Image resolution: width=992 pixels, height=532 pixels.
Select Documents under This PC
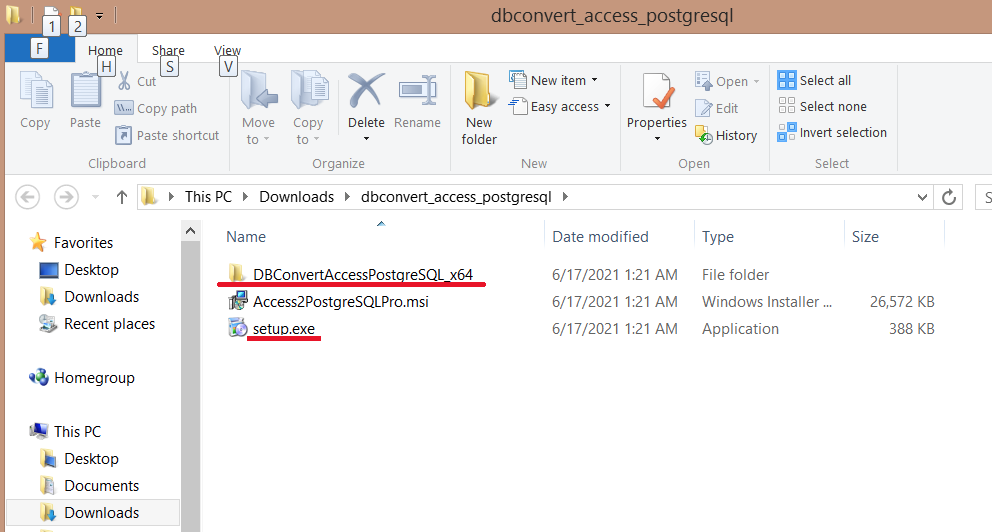pyautogui.click(x=101, y=486)
